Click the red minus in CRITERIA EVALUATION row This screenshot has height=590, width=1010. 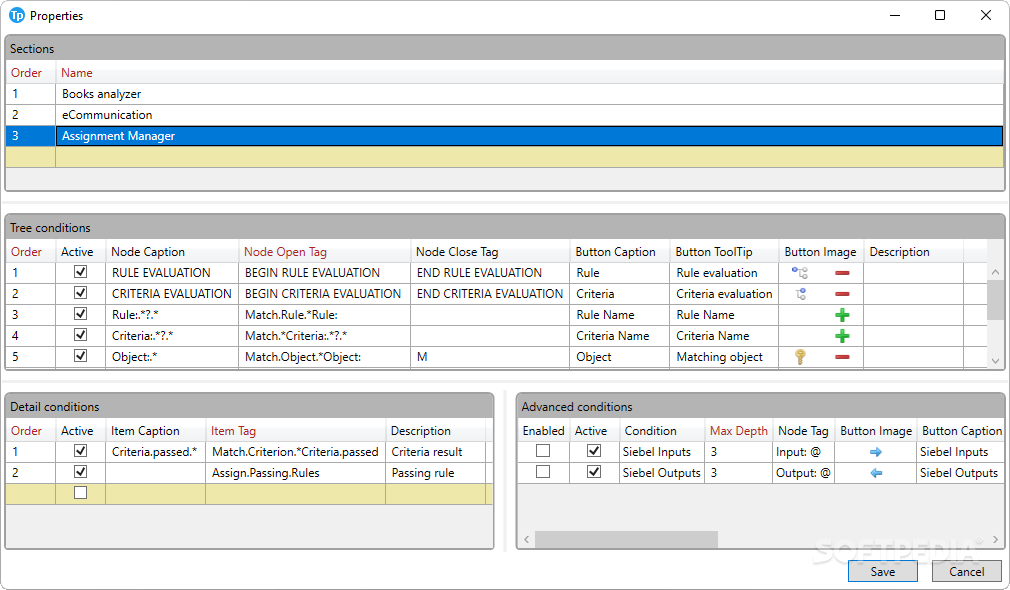pos(842,294)
